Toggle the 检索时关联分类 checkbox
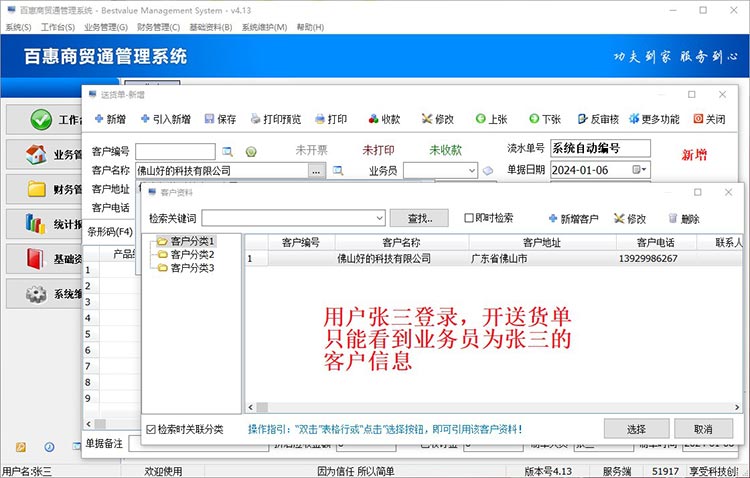Screen dimensions: 750x478 (x=151, y=429)
